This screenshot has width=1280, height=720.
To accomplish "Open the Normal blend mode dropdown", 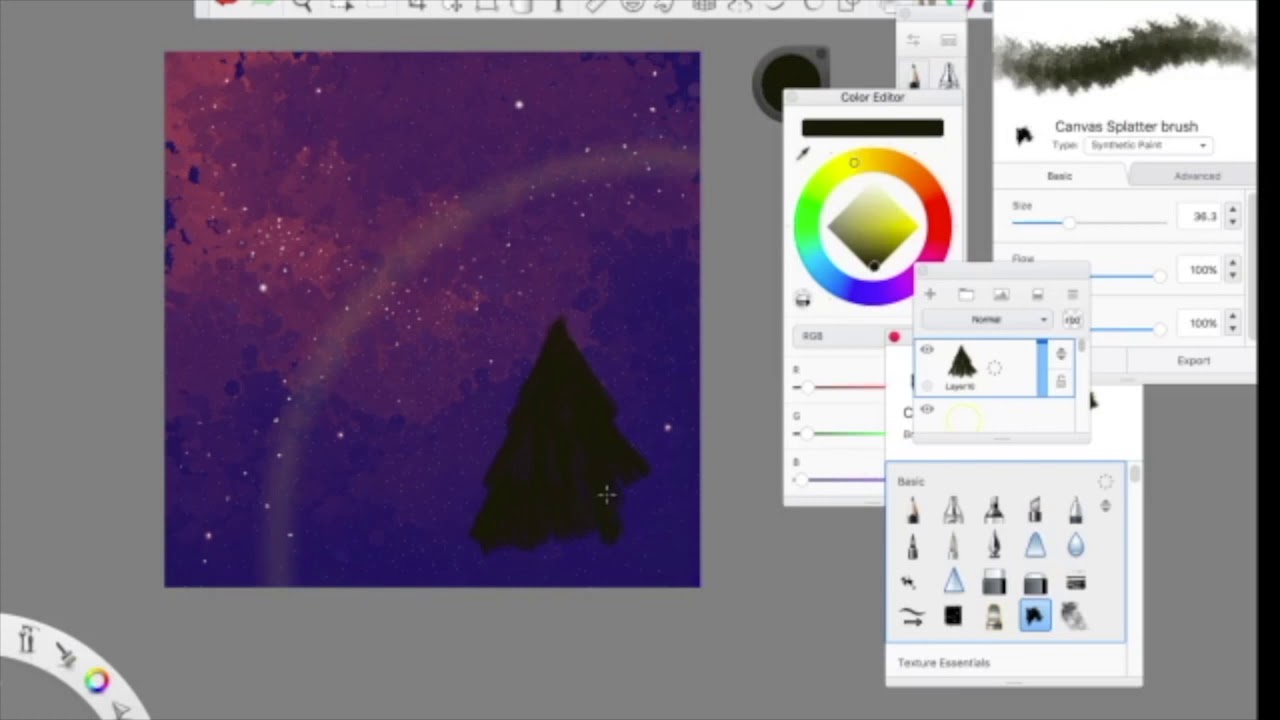I will (x=986, y=320).
